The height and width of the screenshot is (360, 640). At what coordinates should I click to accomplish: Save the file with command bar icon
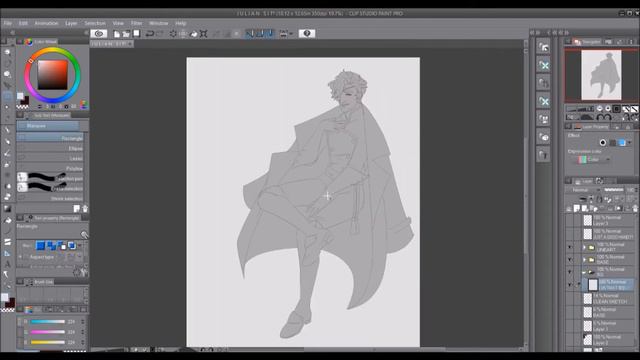pyautogui.click(x=136, y=33)
